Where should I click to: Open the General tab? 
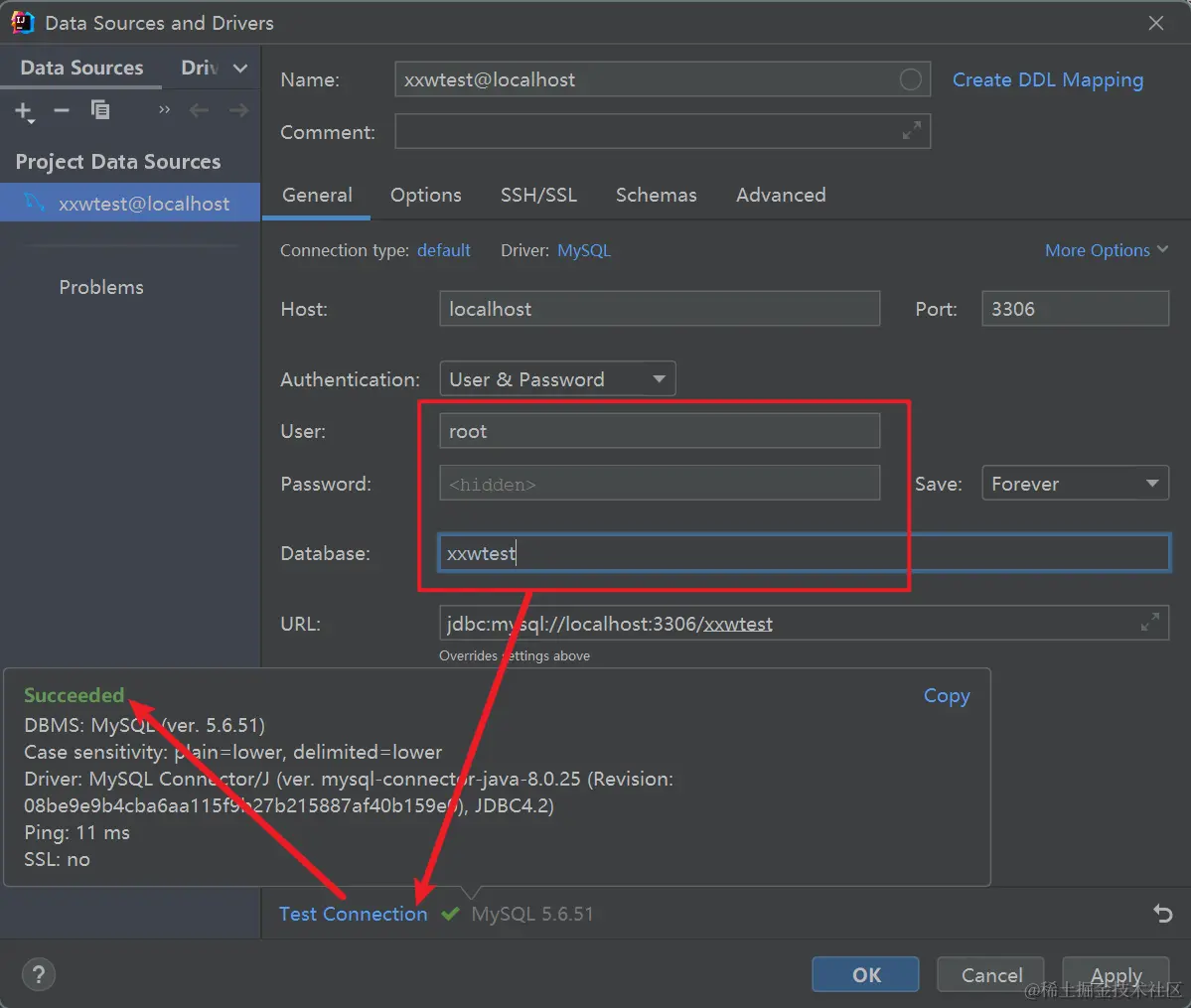[x=317, y=196]
